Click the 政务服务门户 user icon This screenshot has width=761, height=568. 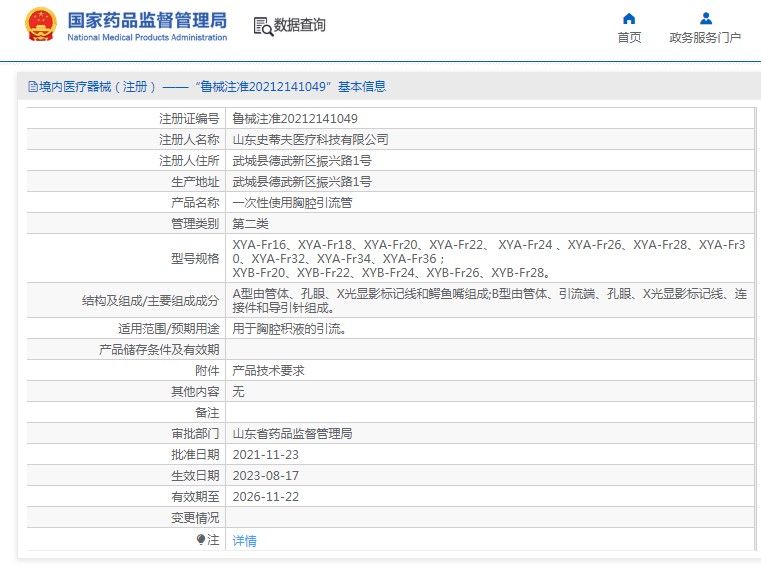click(706, 19)
